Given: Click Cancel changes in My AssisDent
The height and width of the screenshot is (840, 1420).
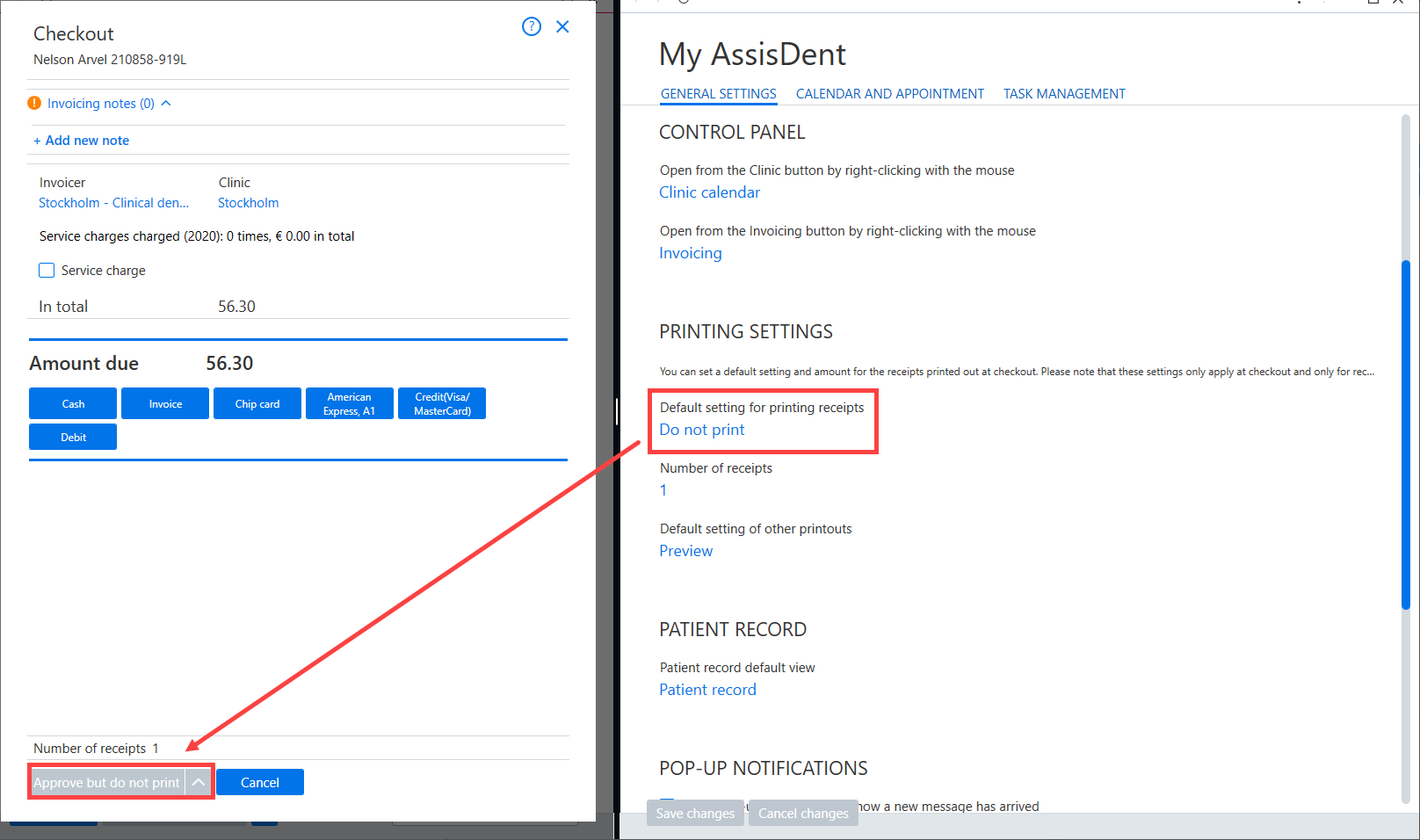Looking at the screenshot, I should click(x=803, y=813).
